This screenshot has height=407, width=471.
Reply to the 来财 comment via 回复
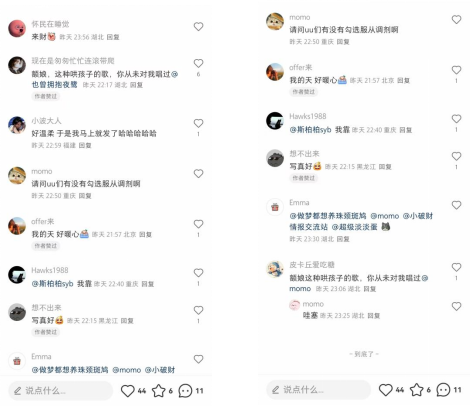tap(113, 37)
